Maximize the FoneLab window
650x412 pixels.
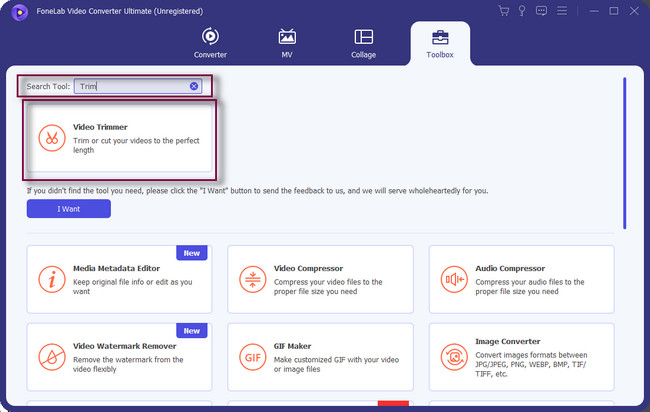[x=614, y=11]
